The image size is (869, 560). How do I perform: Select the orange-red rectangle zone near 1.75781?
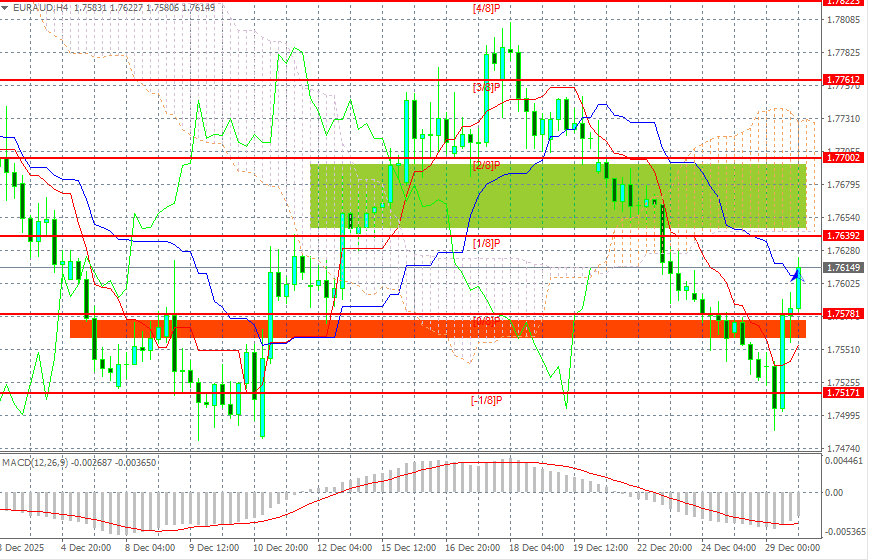[x=438, y=329]
